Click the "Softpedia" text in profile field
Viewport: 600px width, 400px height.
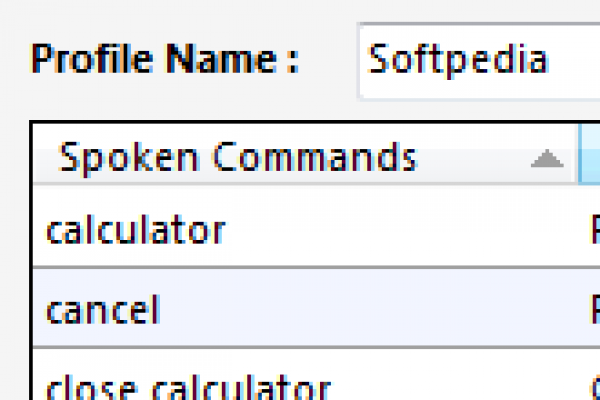point(458,59)
